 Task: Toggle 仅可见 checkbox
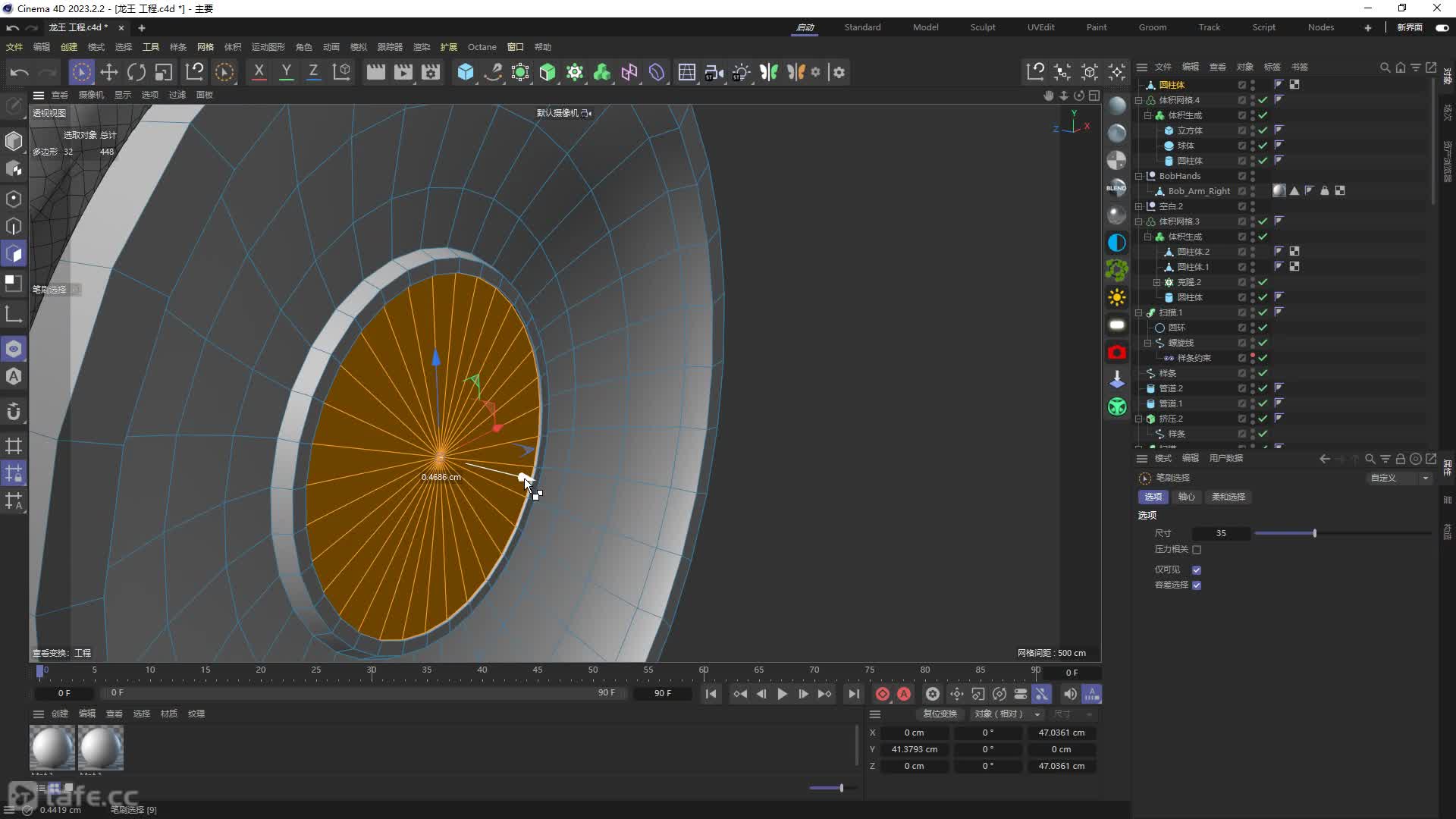[x=1197, y=570]
